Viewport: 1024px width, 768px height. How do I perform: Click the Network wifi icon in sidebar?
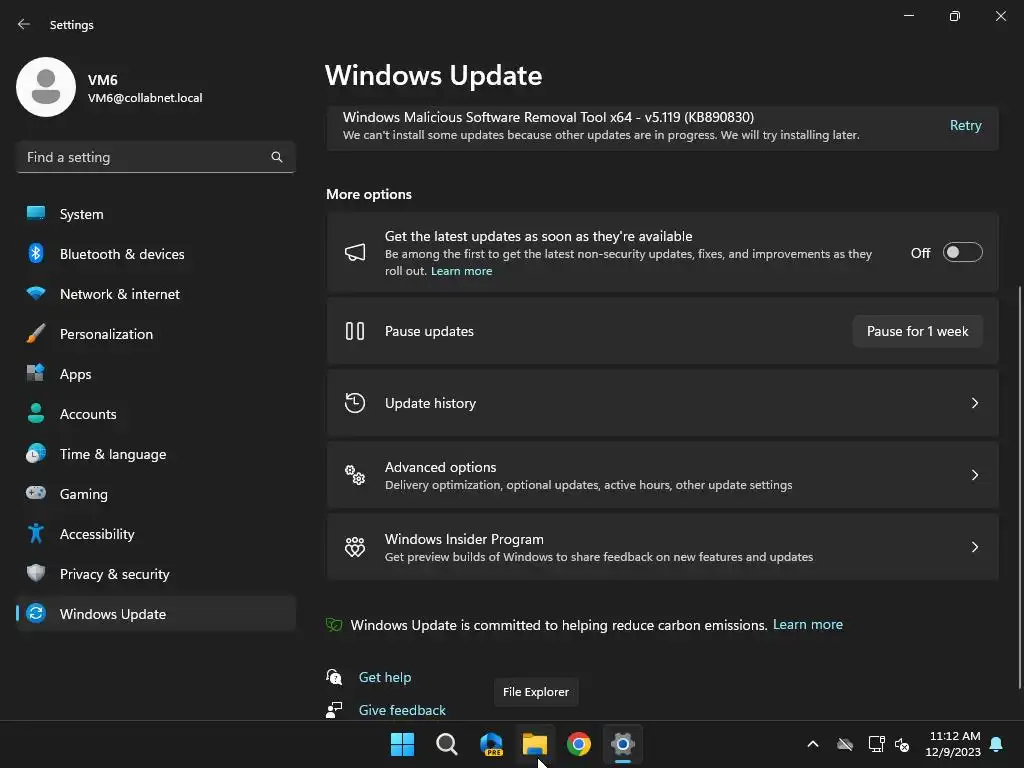(36, 293)
